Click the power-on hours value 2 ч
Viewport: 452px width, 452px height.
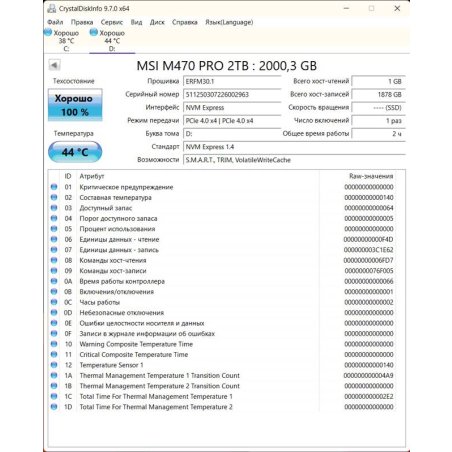[379, 134]
